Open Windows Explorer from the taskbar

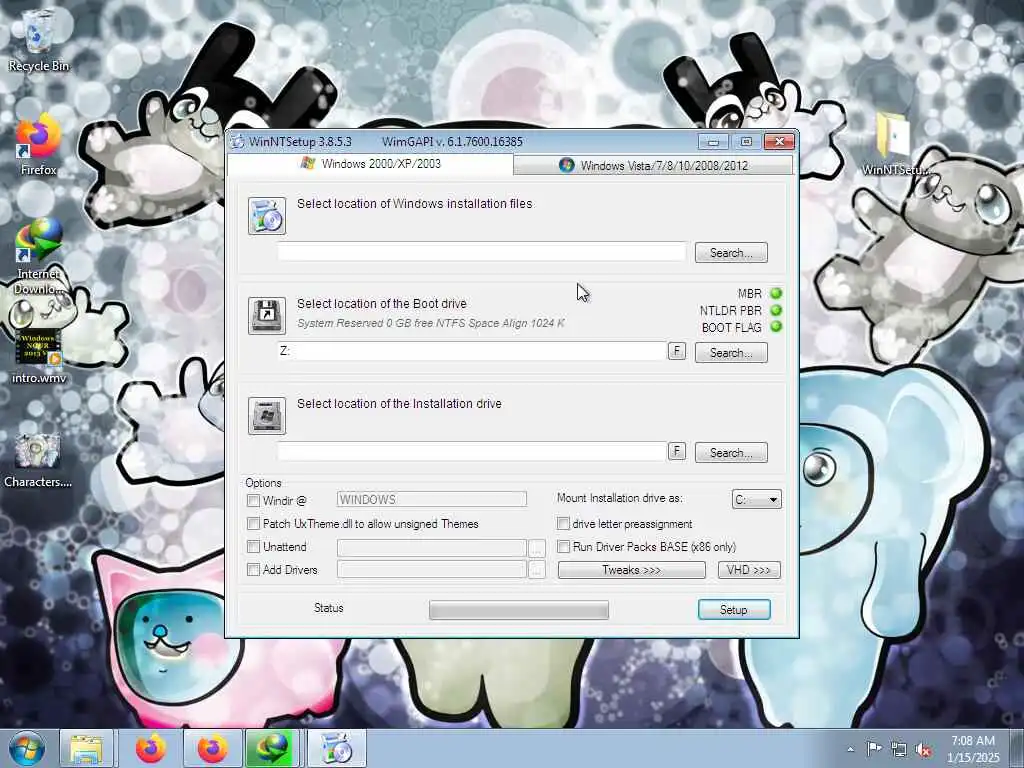coord(86,748)
